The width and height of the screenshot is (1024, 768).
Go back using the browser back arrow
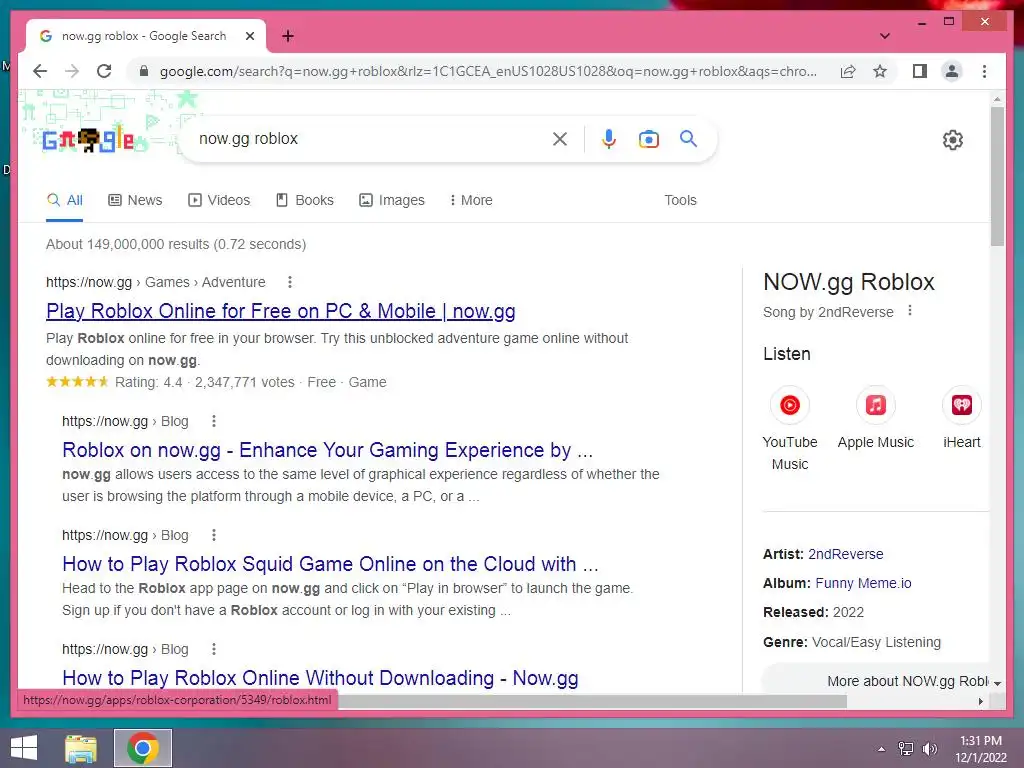pyautogui.click(x=40, y=71)
